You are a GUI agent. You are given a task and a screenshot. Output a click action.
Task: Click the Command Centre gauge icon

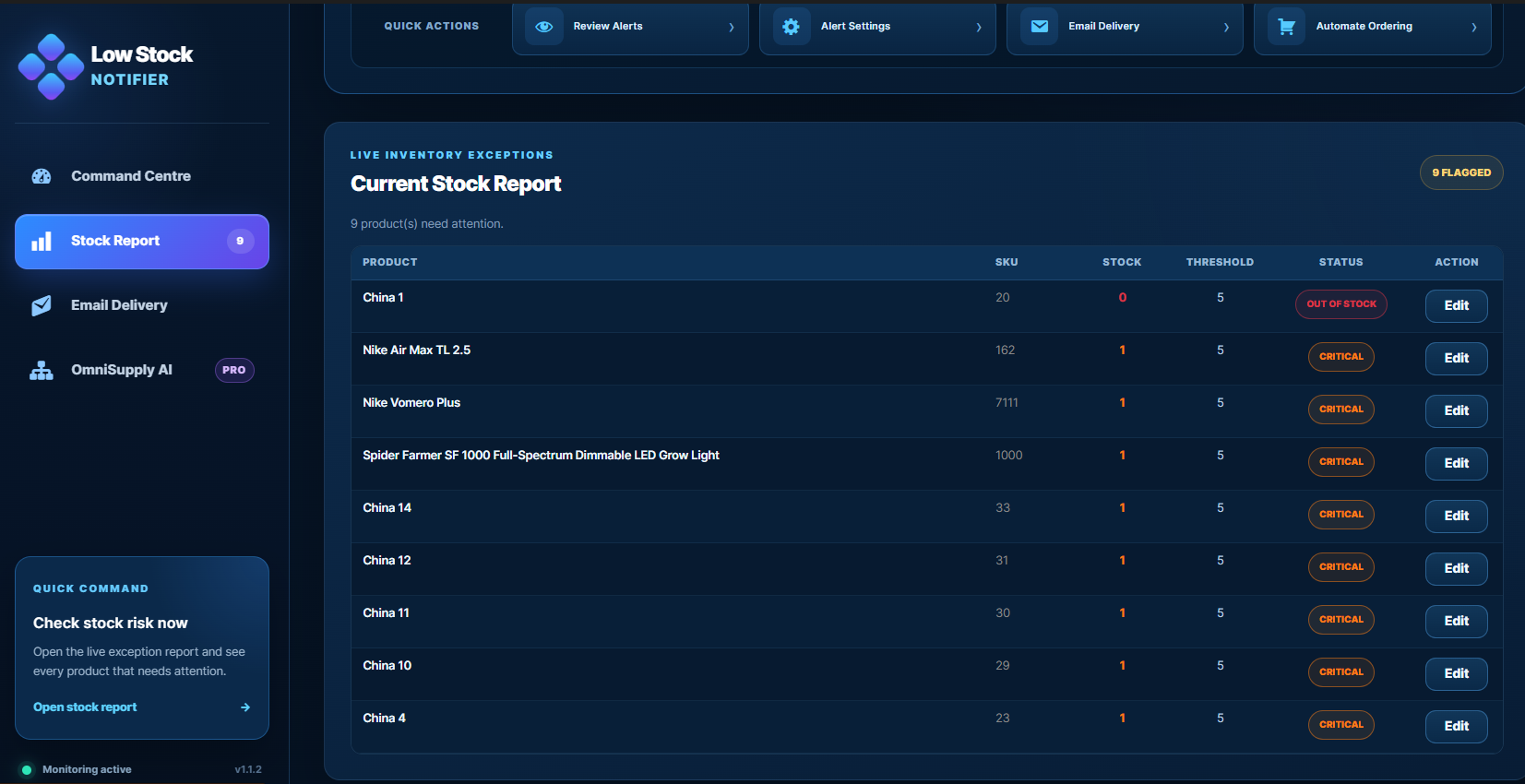point(42,176)
